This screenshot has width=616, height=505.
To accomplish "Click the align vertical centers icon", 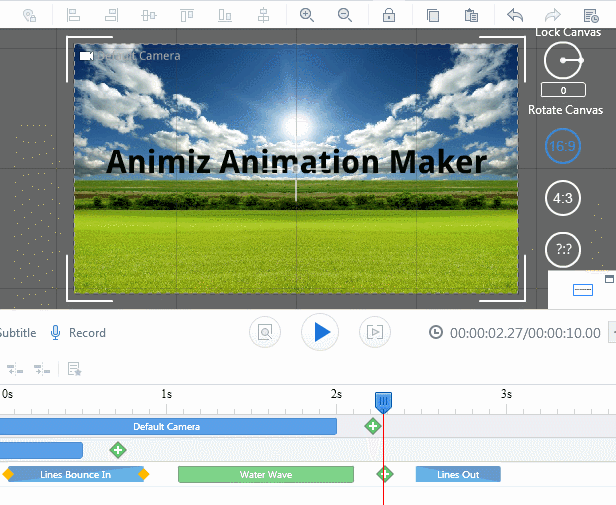I will (x=263, y=15).
